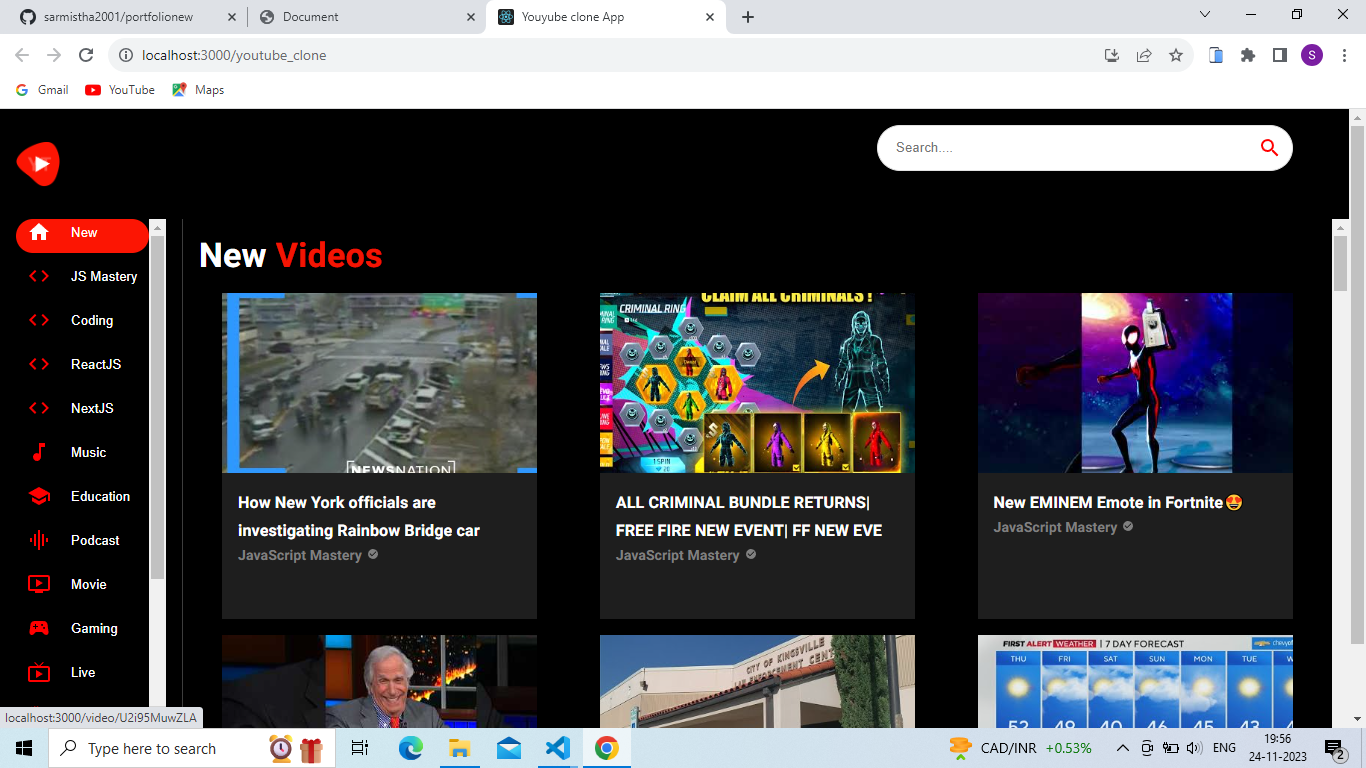This screenshot has width=1366, height=768.
Task: Open the JS Mastery category
Action: point(82,276)
